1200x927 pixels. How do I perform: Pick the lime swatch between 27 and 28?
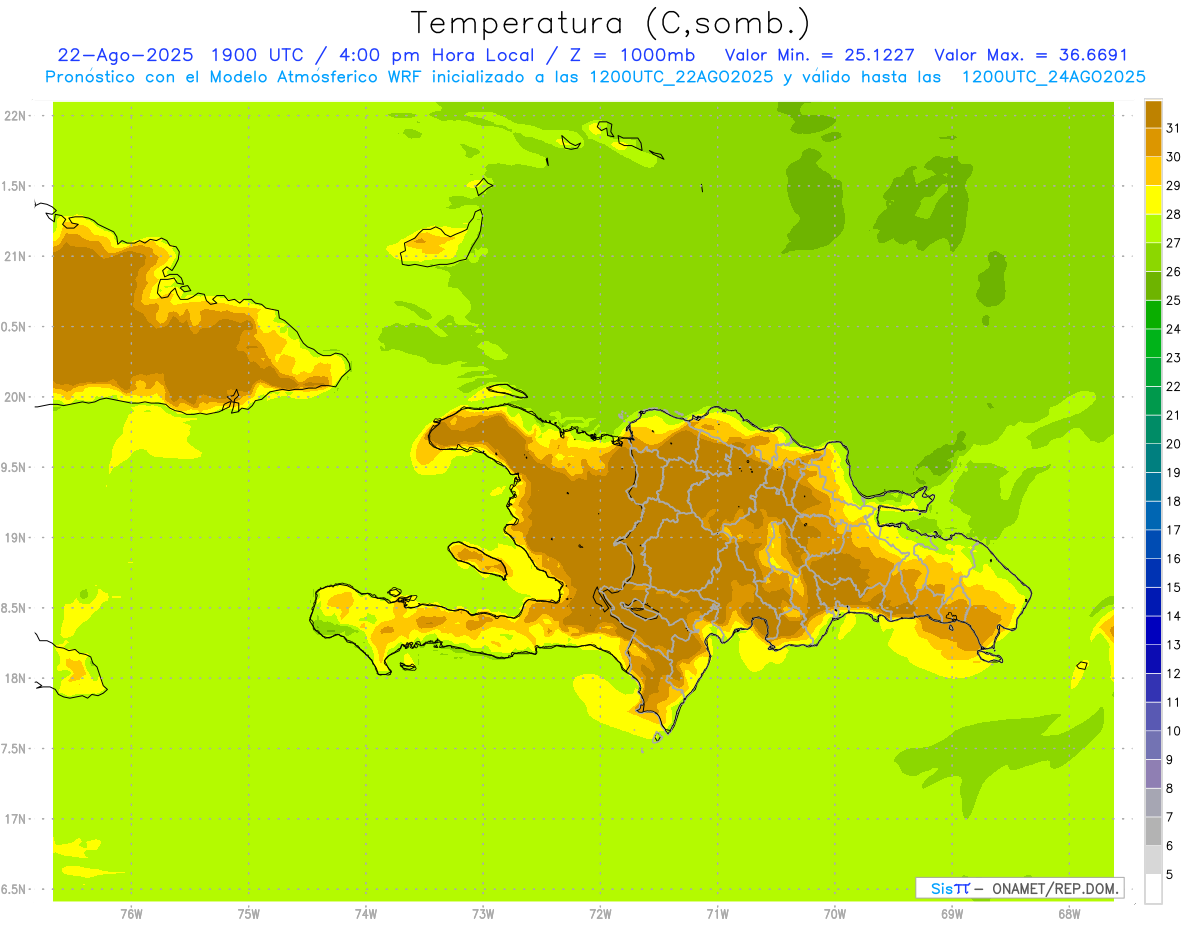[1153, 229]
